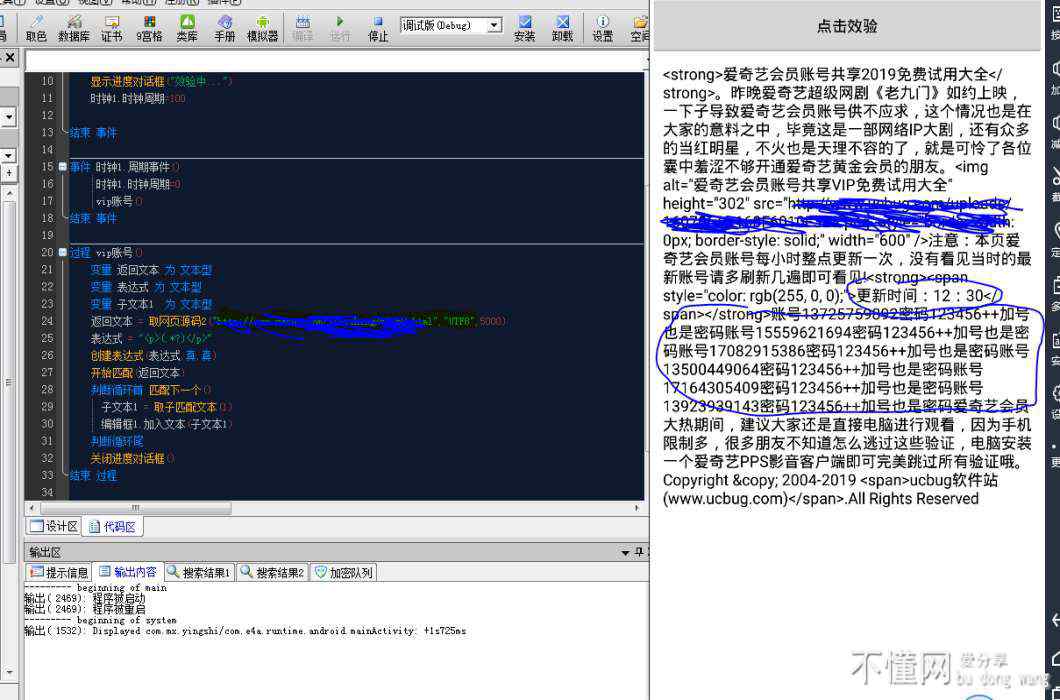The width and height of the screenshot is (1060, 700).
Task: Open the 类库 library browser
Action: coord(187,27)
